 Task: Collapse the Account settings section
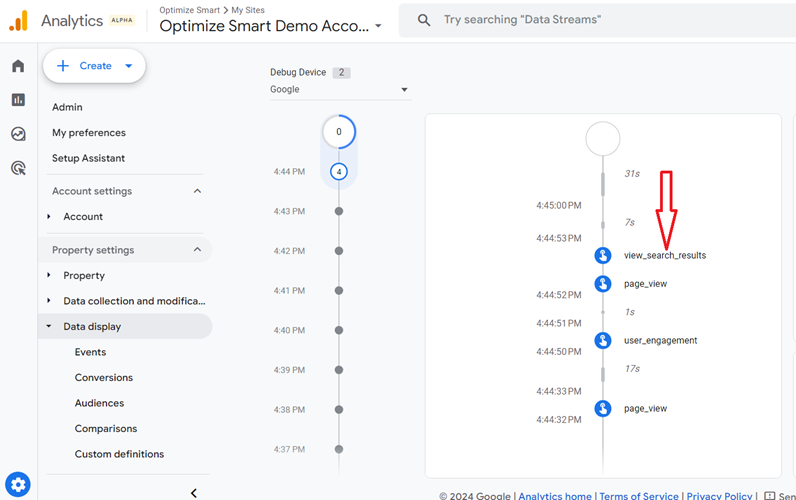197,191
